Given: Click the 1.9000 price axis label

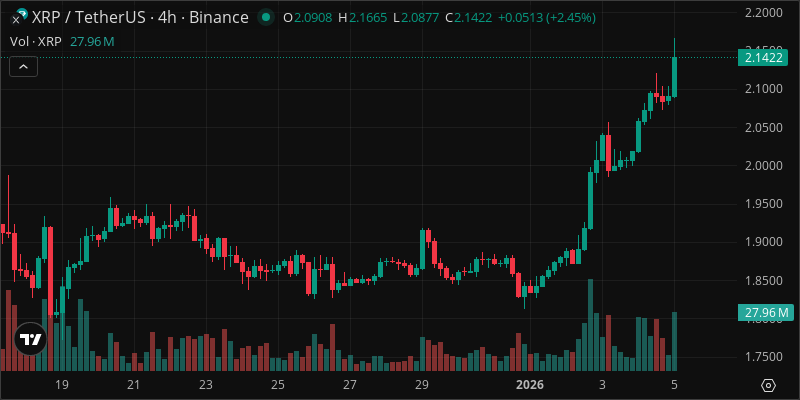Looking at the screenshot, I should click(x=764, y=242).
